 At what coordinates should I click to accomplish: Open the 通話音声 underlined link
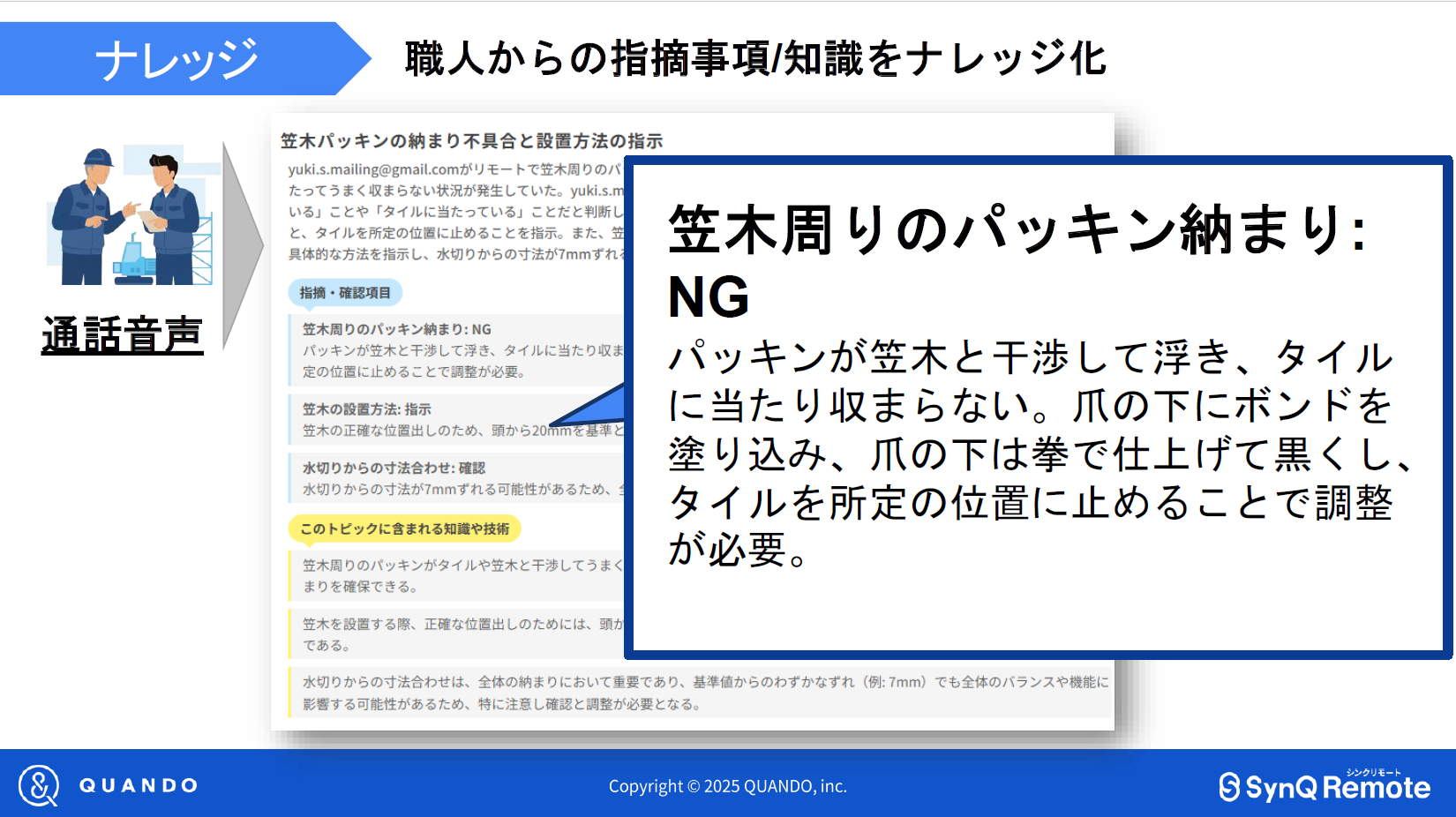123,335
